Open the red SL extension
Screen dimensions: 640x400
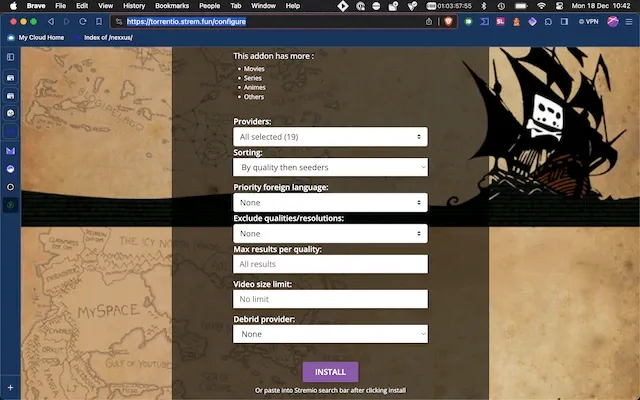(x=500, y=22)
